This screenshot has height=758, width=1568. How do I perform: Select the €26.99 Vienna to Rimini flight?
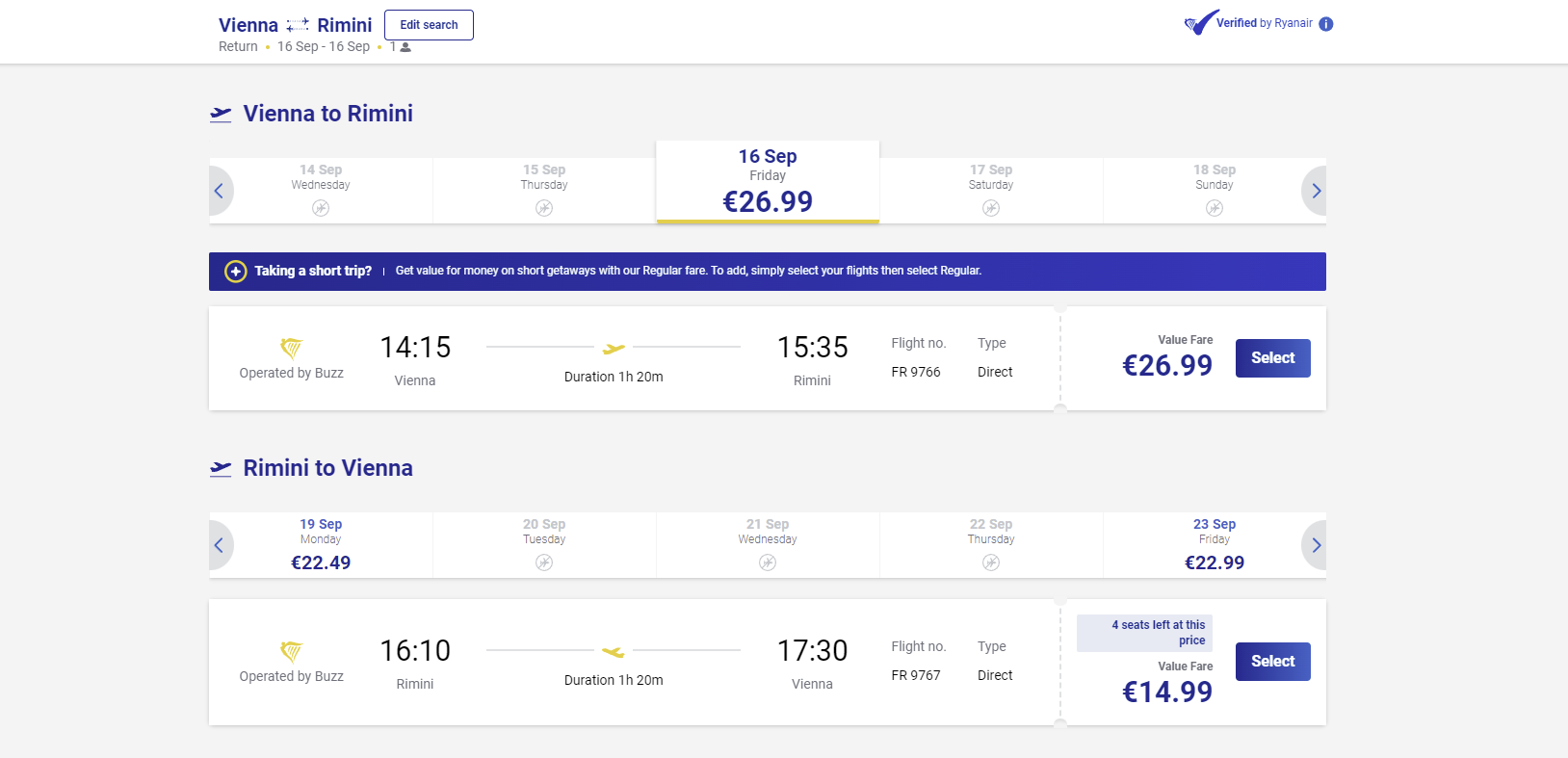[x=1272, y=358]
